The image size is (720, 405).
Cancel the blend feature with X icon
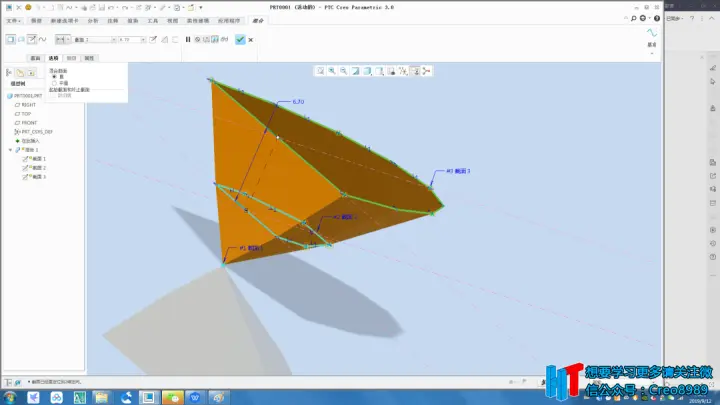pyautogui.click(x=251, y=40)
